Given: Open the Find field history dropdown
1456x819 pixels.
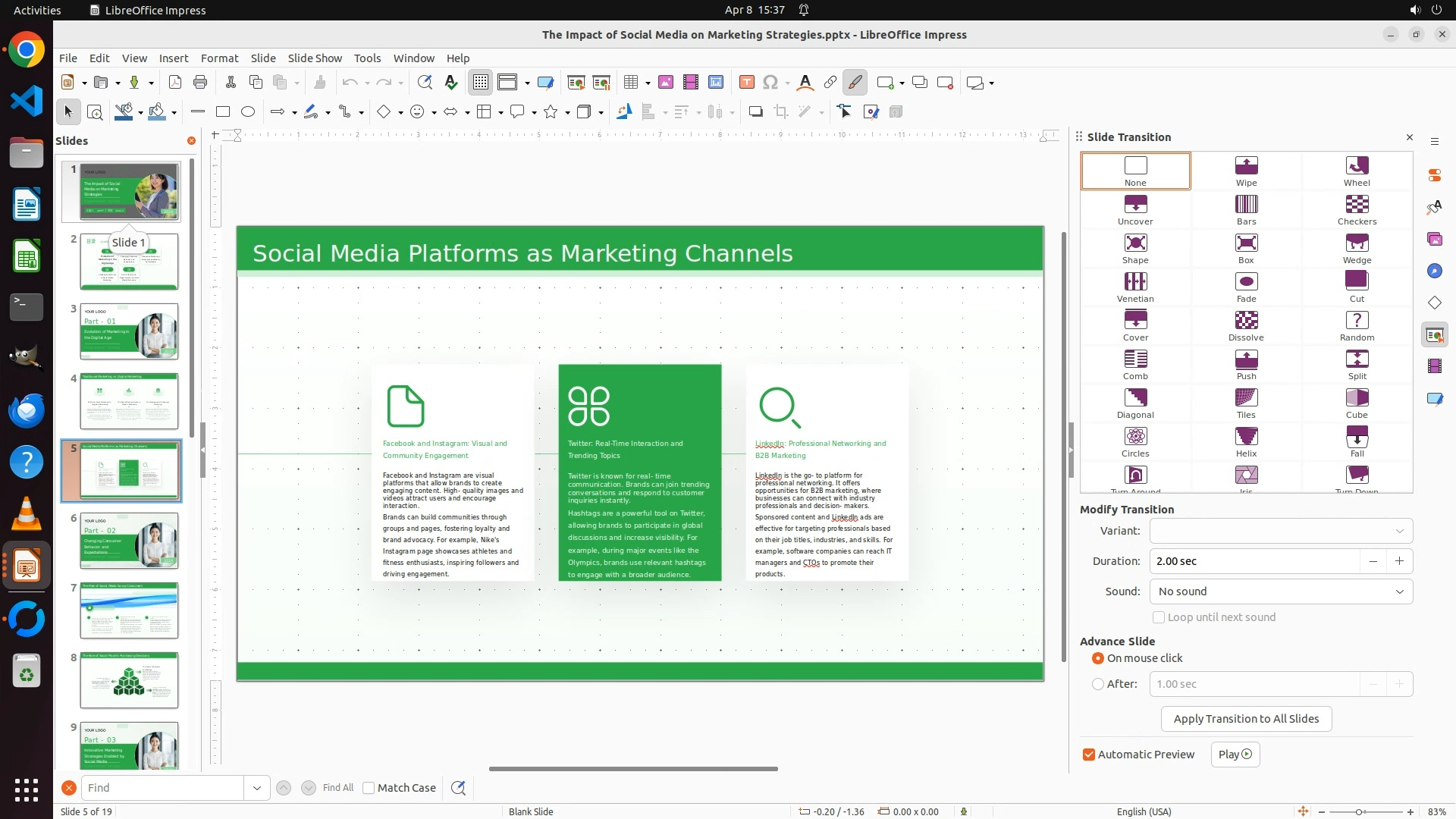Looking at the screenshot, I should click(257, 788).
